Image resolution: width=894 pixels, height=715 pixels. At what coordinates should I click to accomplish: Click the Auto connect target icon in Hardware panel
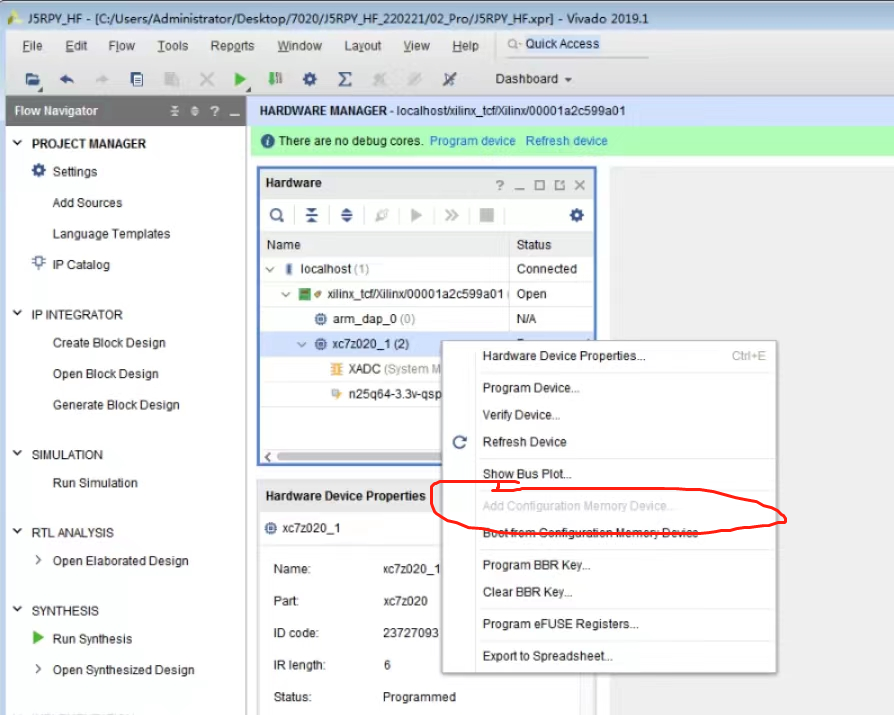pos(381,216)
